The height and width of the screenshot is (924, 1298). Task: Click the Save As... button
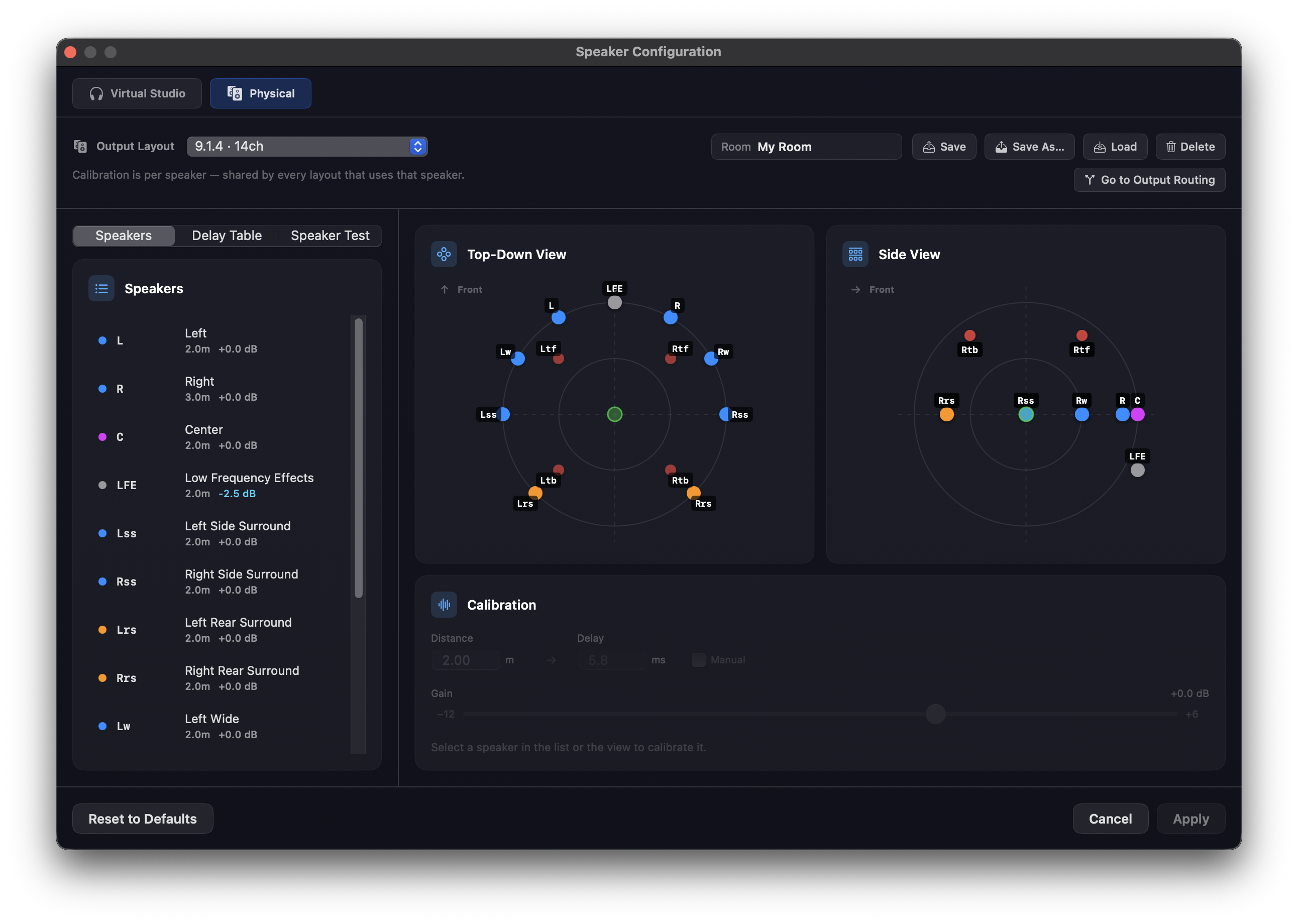pos(1029,147)
